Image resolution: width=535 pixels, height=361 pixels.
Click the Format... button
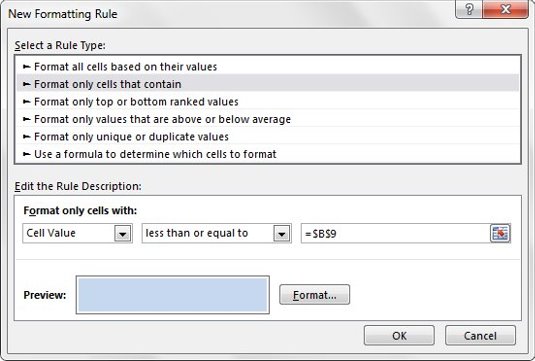coord(314,295)
